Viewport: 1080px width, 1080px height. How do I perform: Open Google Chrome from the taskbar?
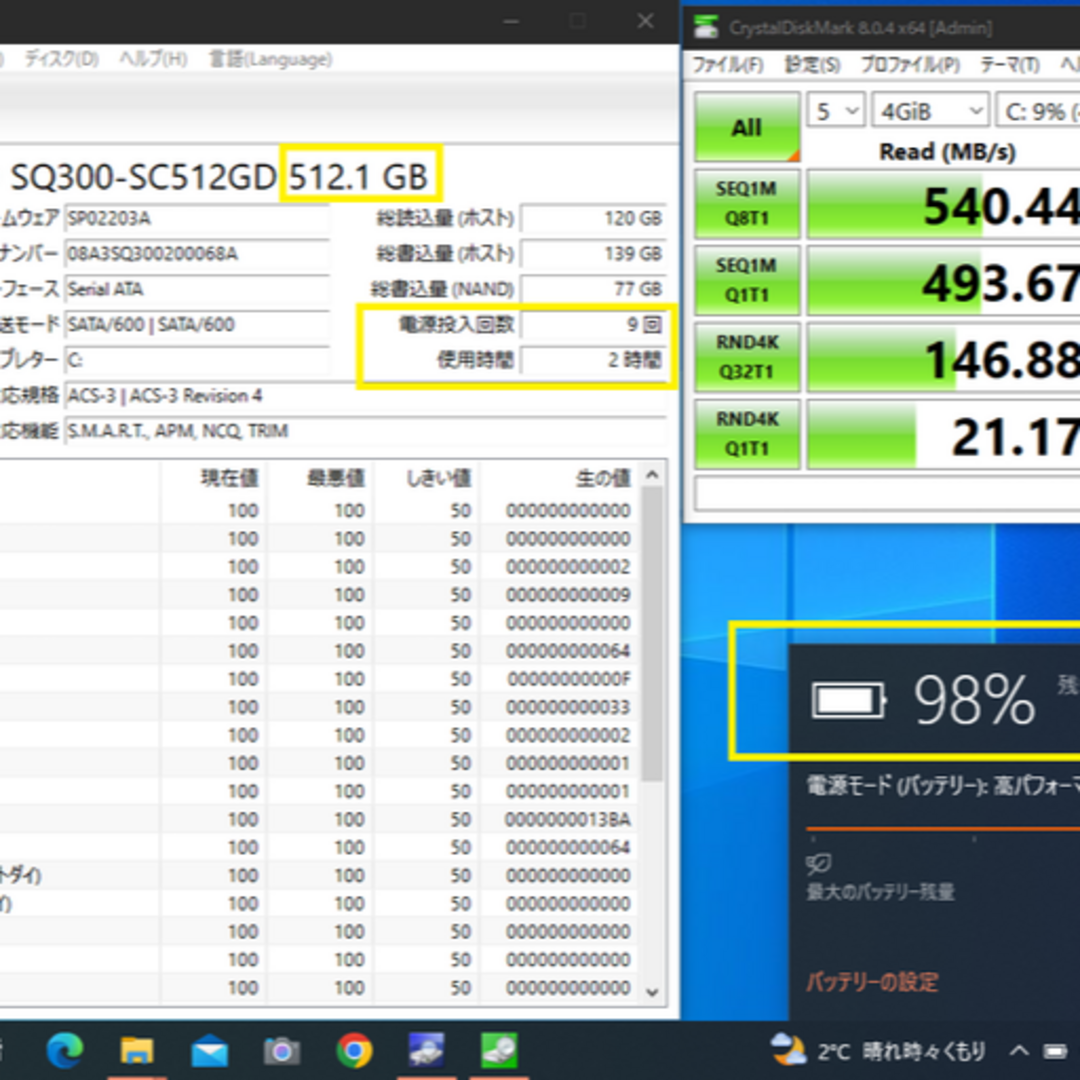click(x=354, y=1051)
